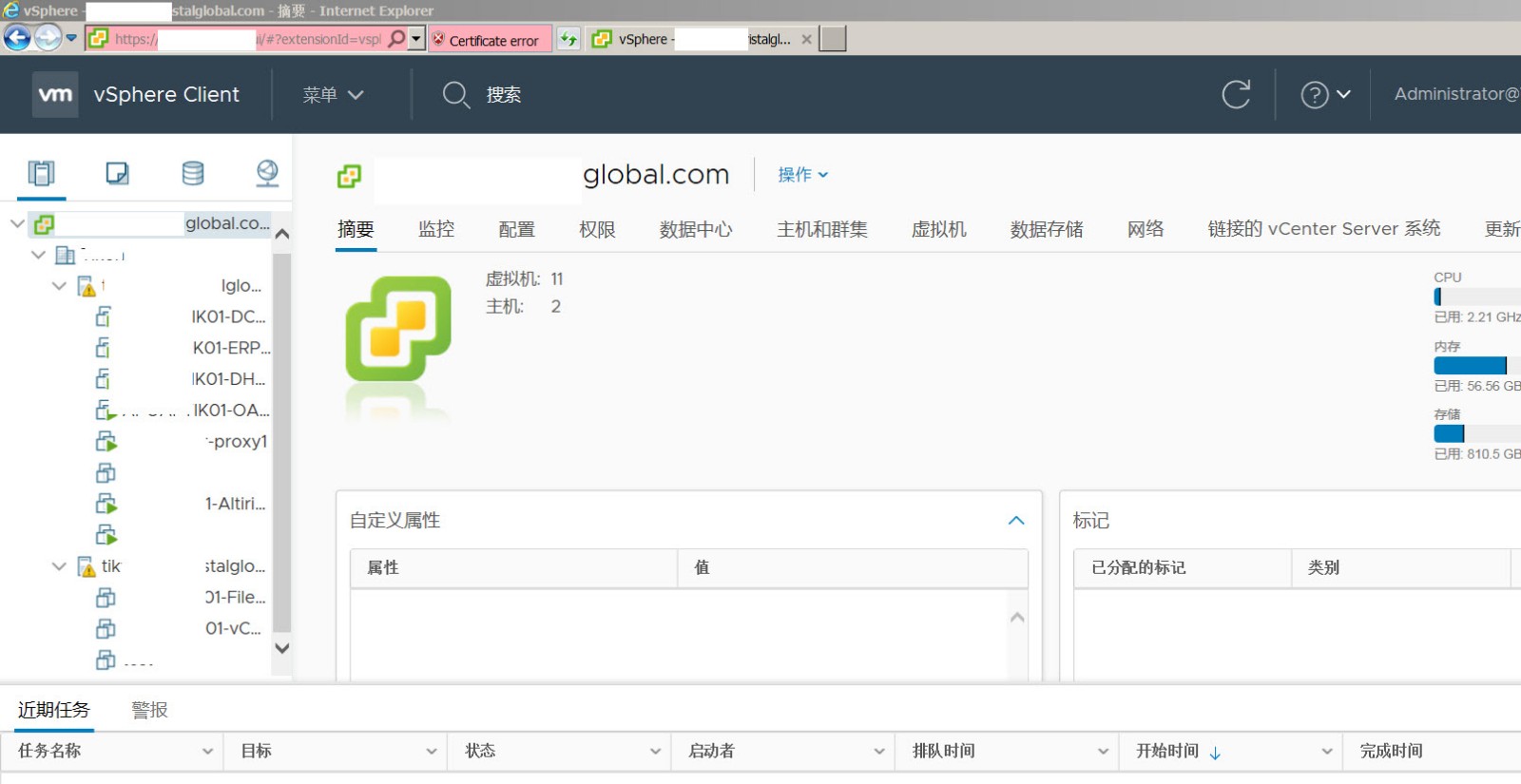Click inventory tree scrollbar up arrow
The height and width of the screenshot is (784, 1521).
click(x=281, y=234)
